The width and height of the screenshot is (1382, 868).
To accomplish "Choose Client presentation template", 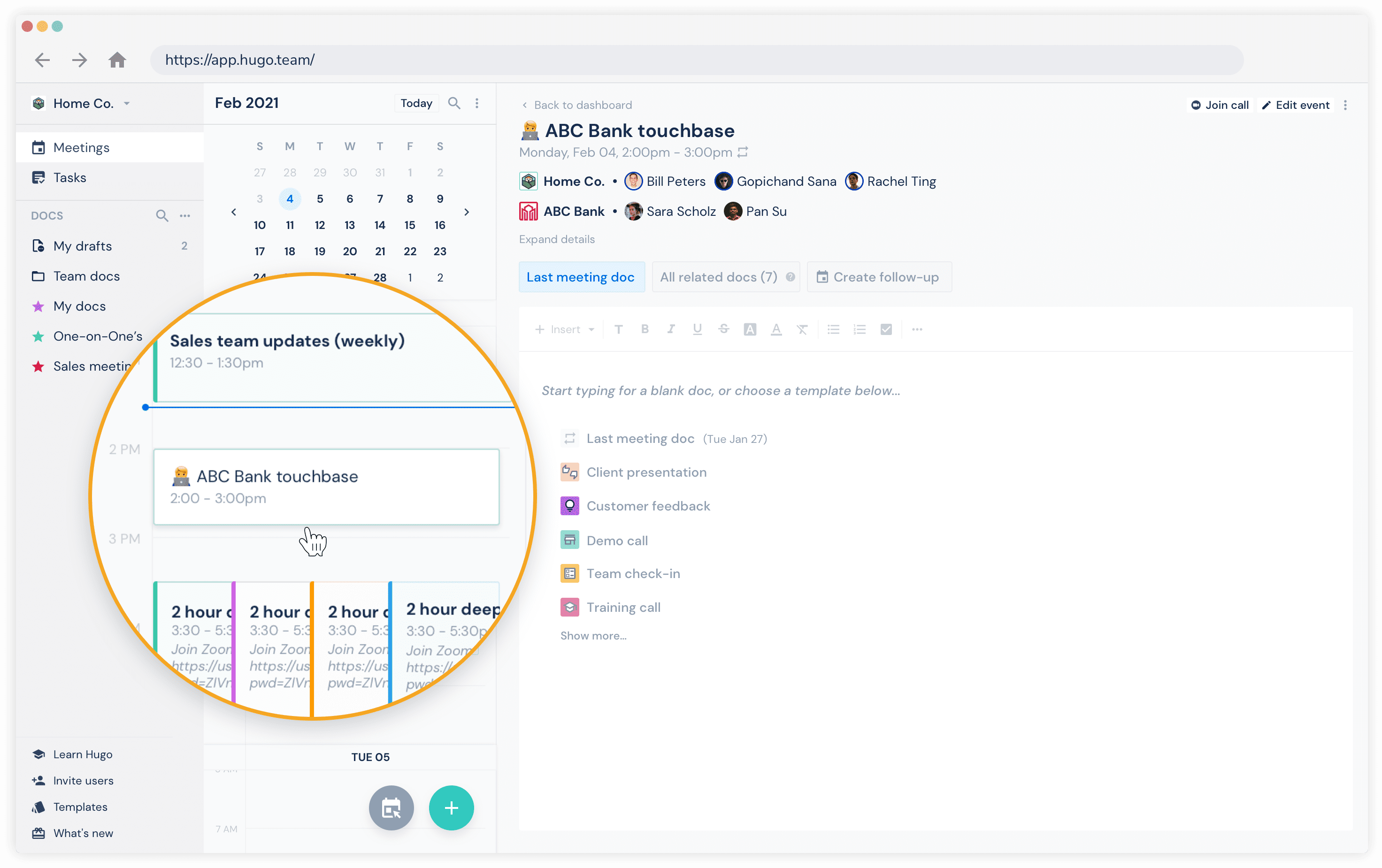I will pyautogui.click(x=634, y=473).
